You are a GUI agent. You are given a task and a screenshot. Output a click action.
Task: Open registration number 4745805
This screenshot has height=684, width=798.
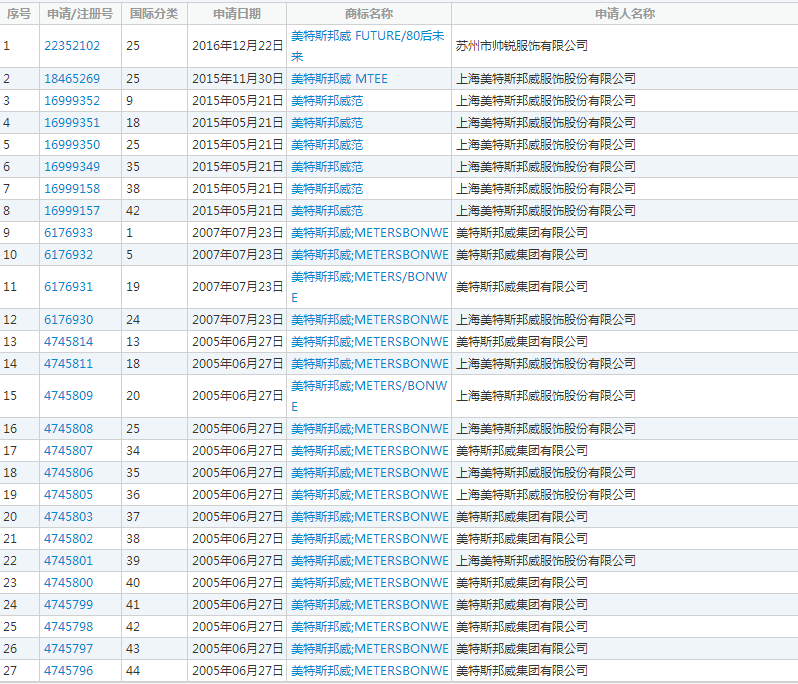click(x=68, y=495)
